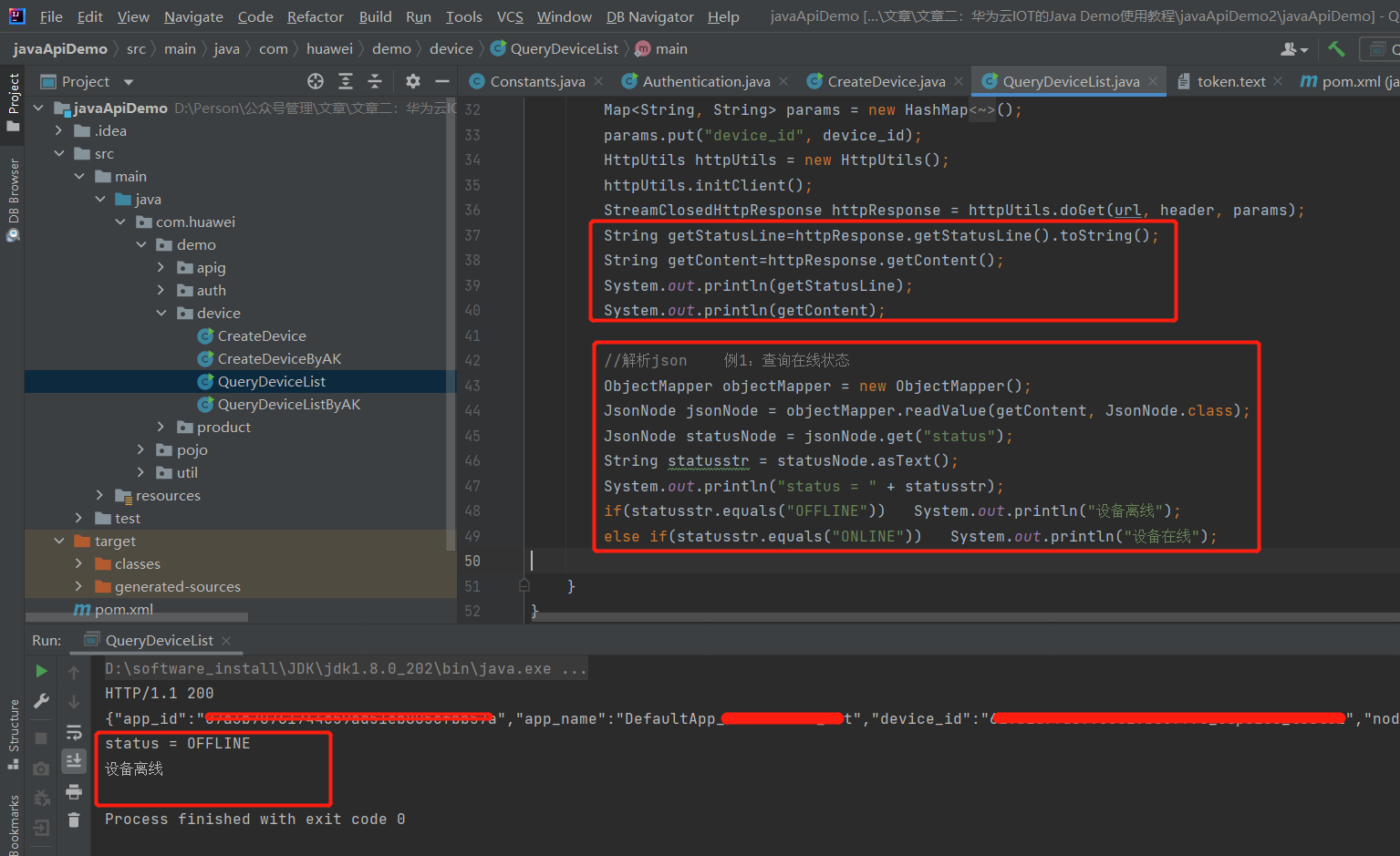Select pom.xml in the project tree
This screenshot has height=856, width=1400.
click(113, 609)
